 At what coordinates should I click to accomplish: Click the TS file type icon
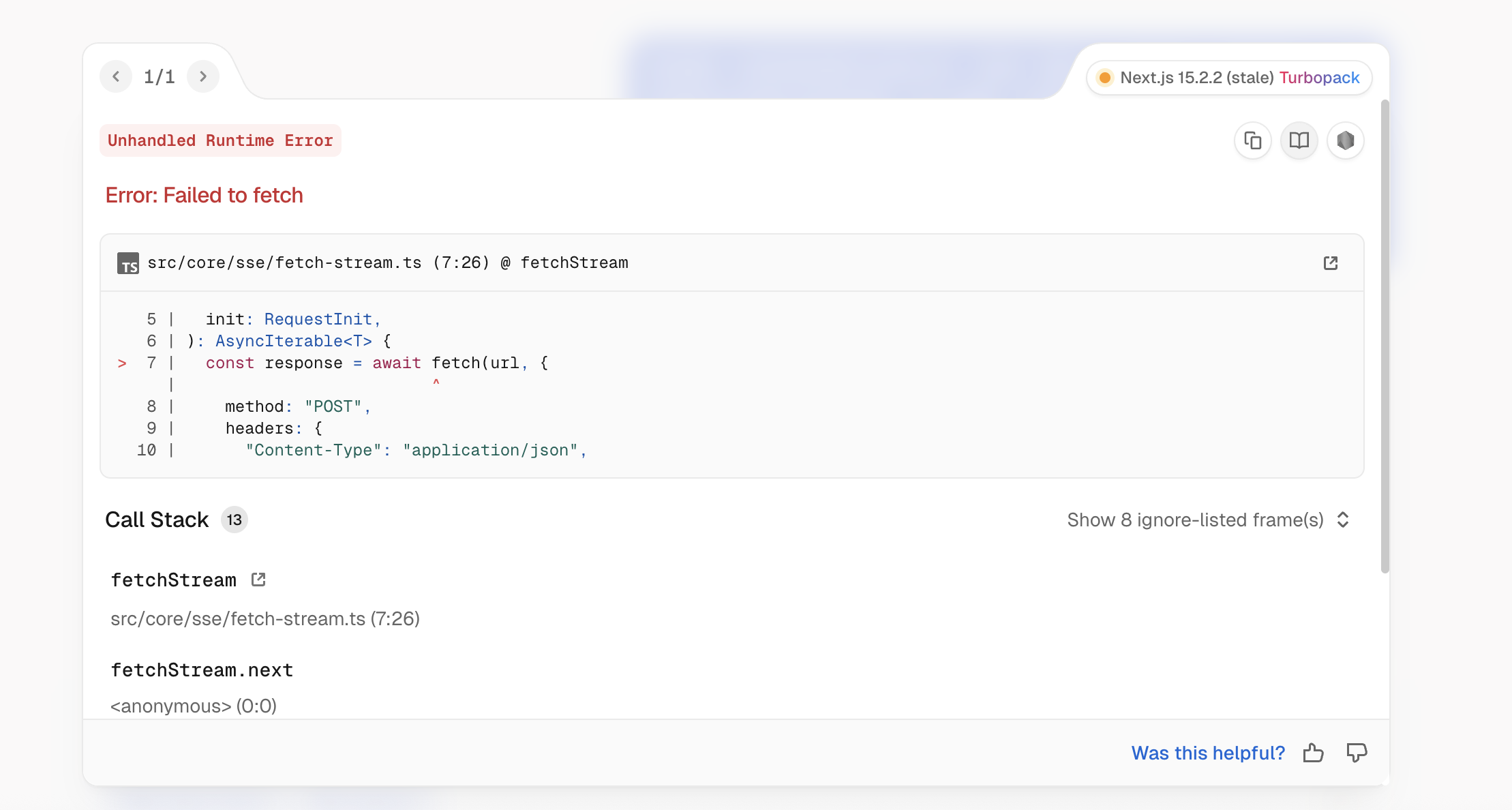point(127,263)
